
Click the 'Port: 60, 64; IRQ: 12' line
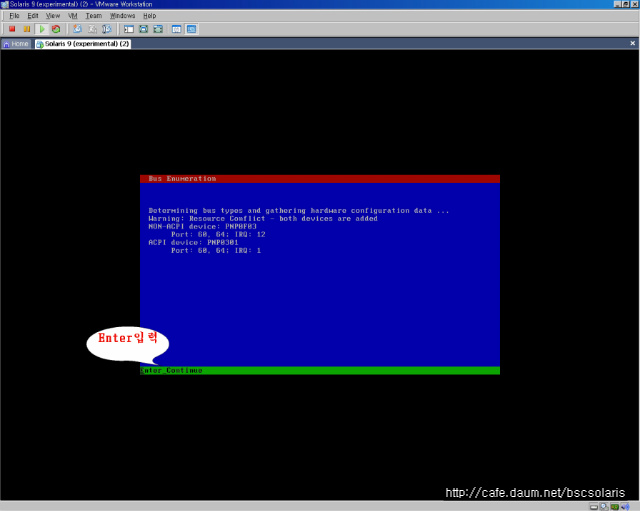[x=218, y=234]
